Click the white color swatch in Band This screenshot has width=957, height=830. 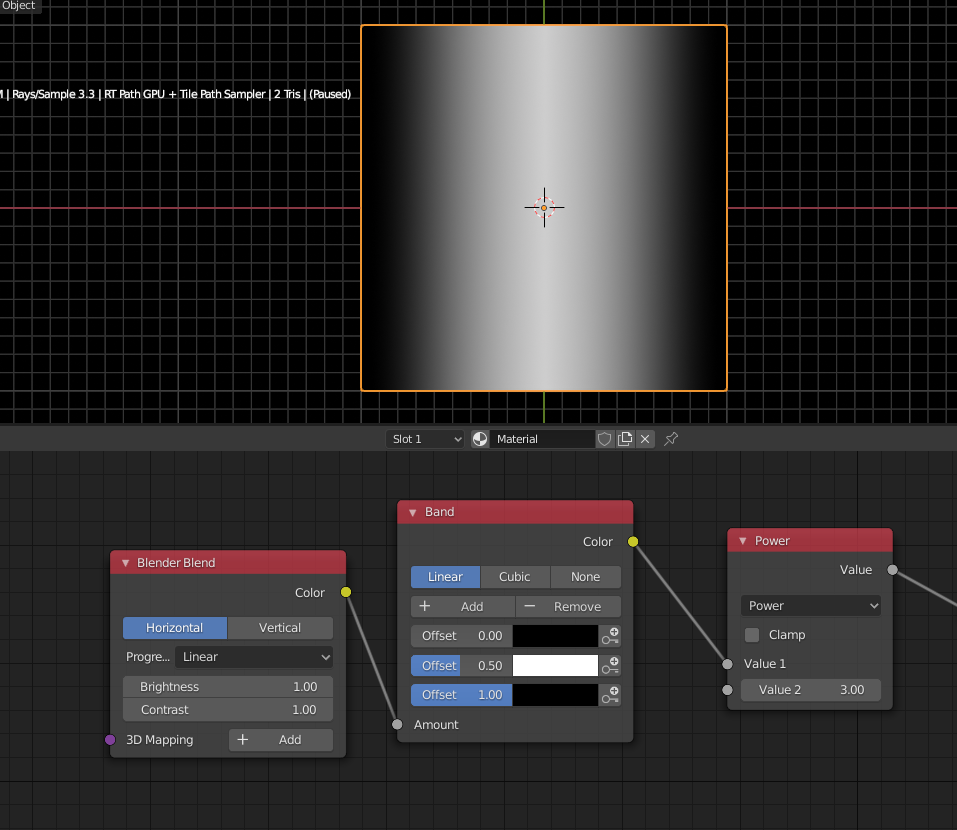tap(555, 665)
